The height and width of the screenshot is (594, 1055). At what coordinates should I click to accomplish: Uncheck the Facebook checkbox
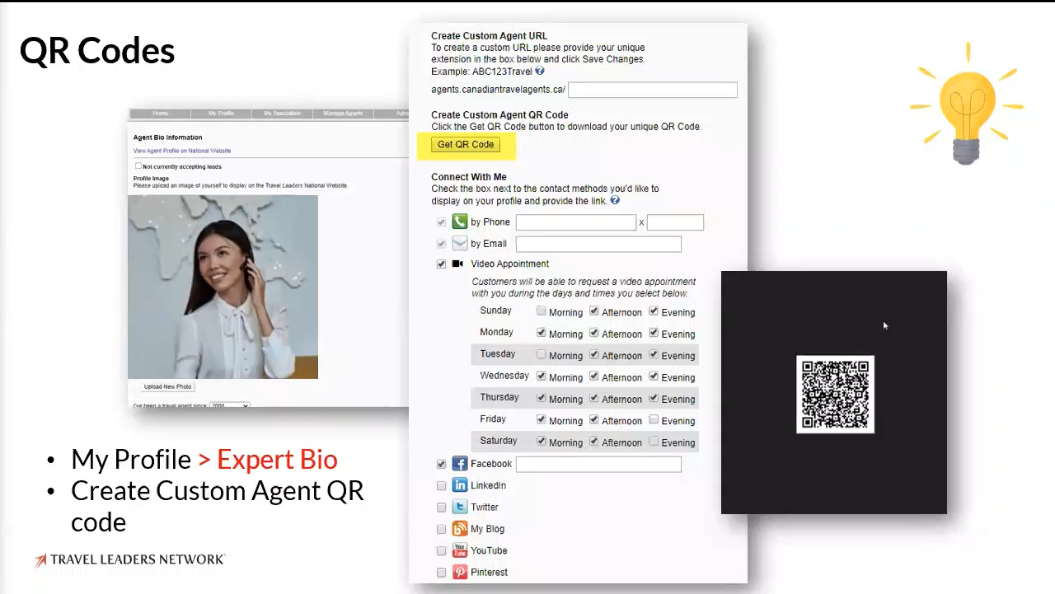pyautogui.click(x=441, y=463)
